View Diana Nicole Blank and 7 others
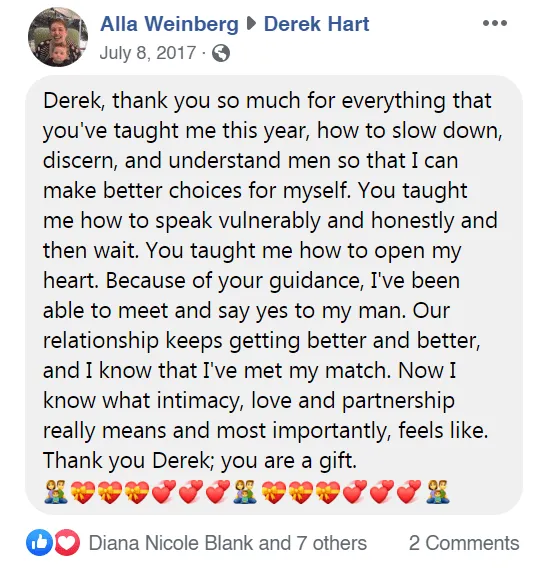This screenshot has width=534, height=569. coord(228,543)
